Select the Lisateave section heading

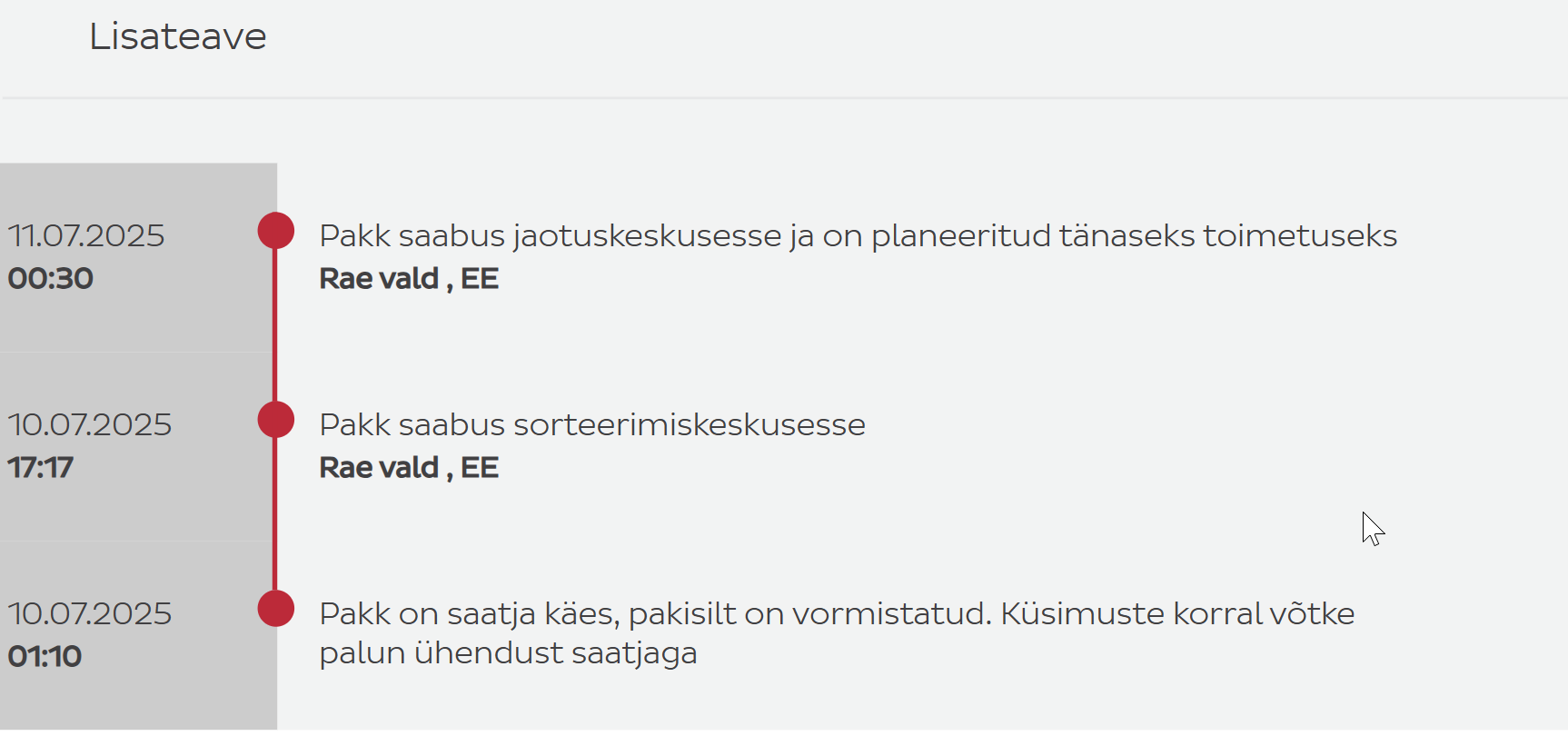pos(178,36)
